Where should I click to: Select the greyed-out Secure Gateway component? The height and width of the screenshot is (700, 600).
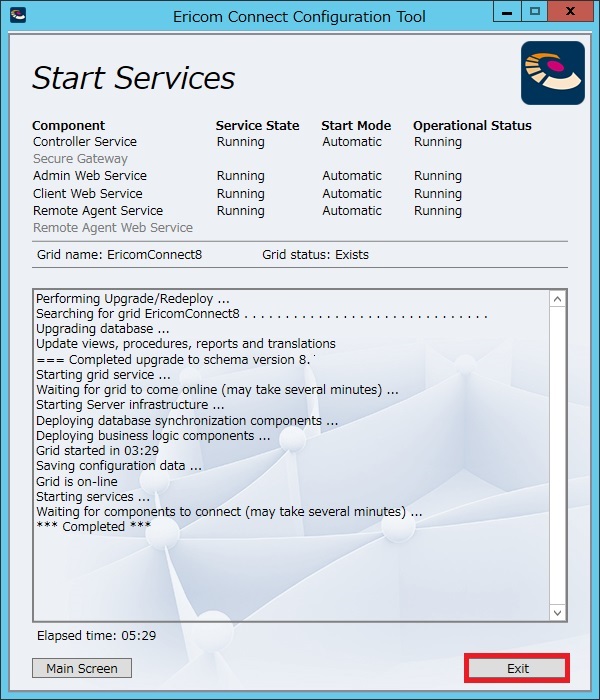pyautogui.click(x=80, y=159)
